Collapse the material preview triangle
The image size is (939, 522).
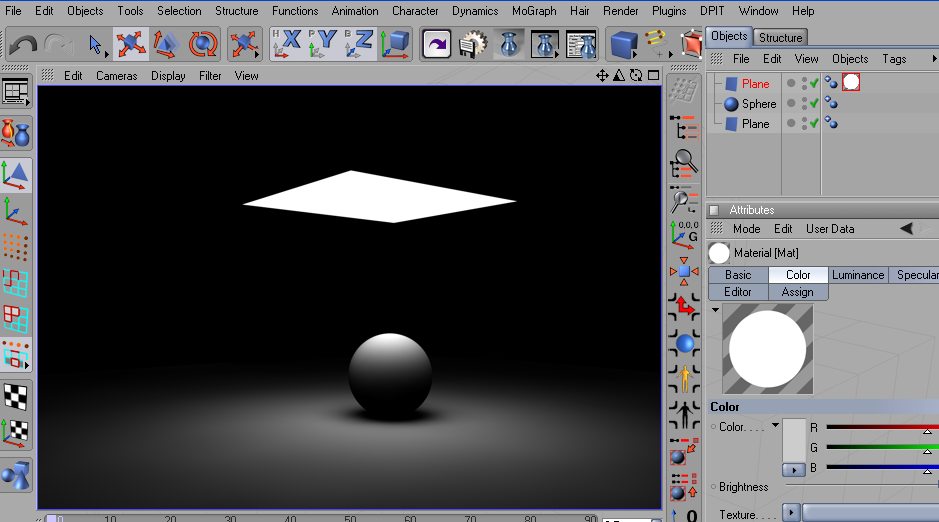[715, 309]
